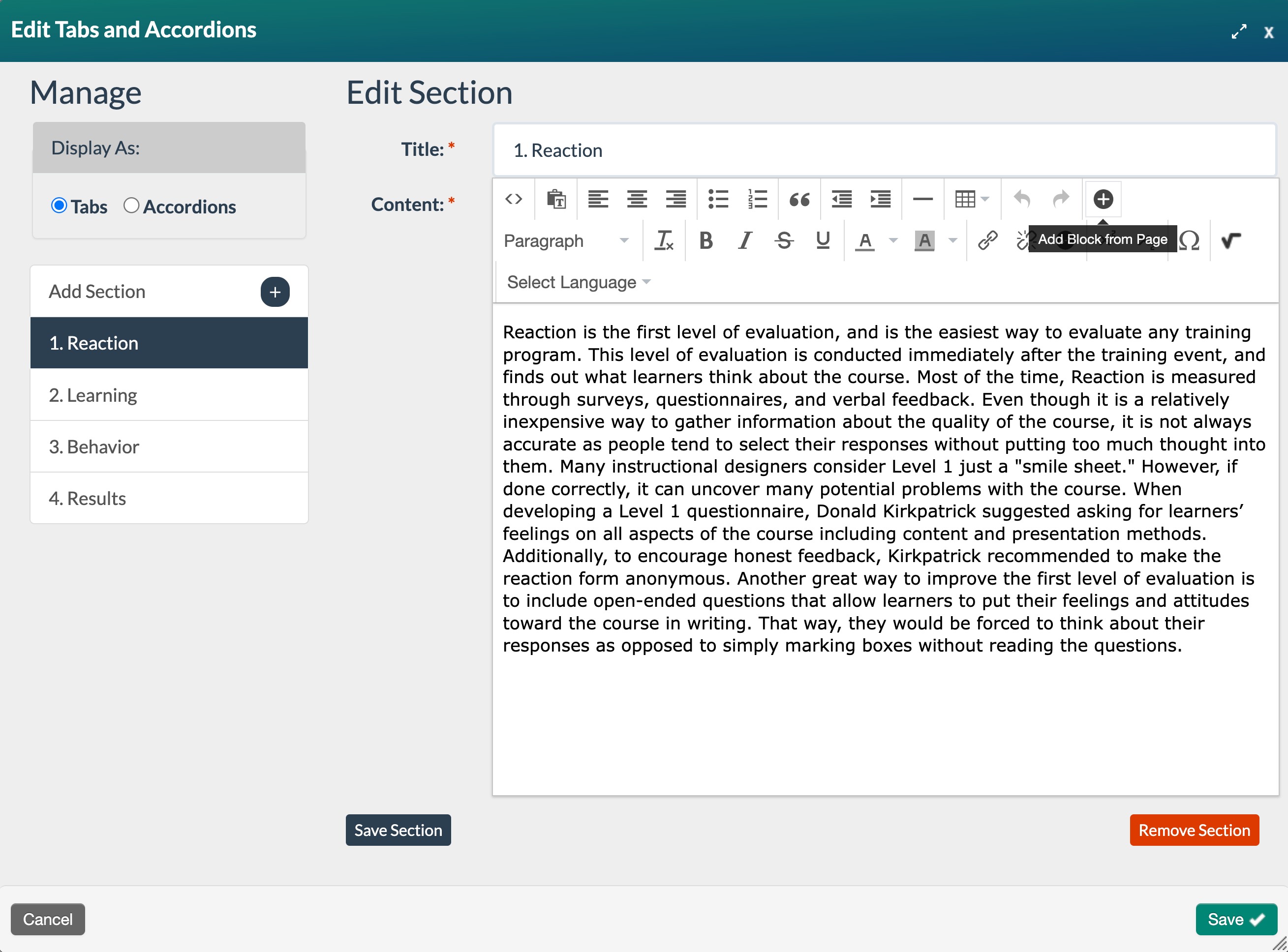Open the source code view icon
The image size is (1288, 952).
pos(513,199)
